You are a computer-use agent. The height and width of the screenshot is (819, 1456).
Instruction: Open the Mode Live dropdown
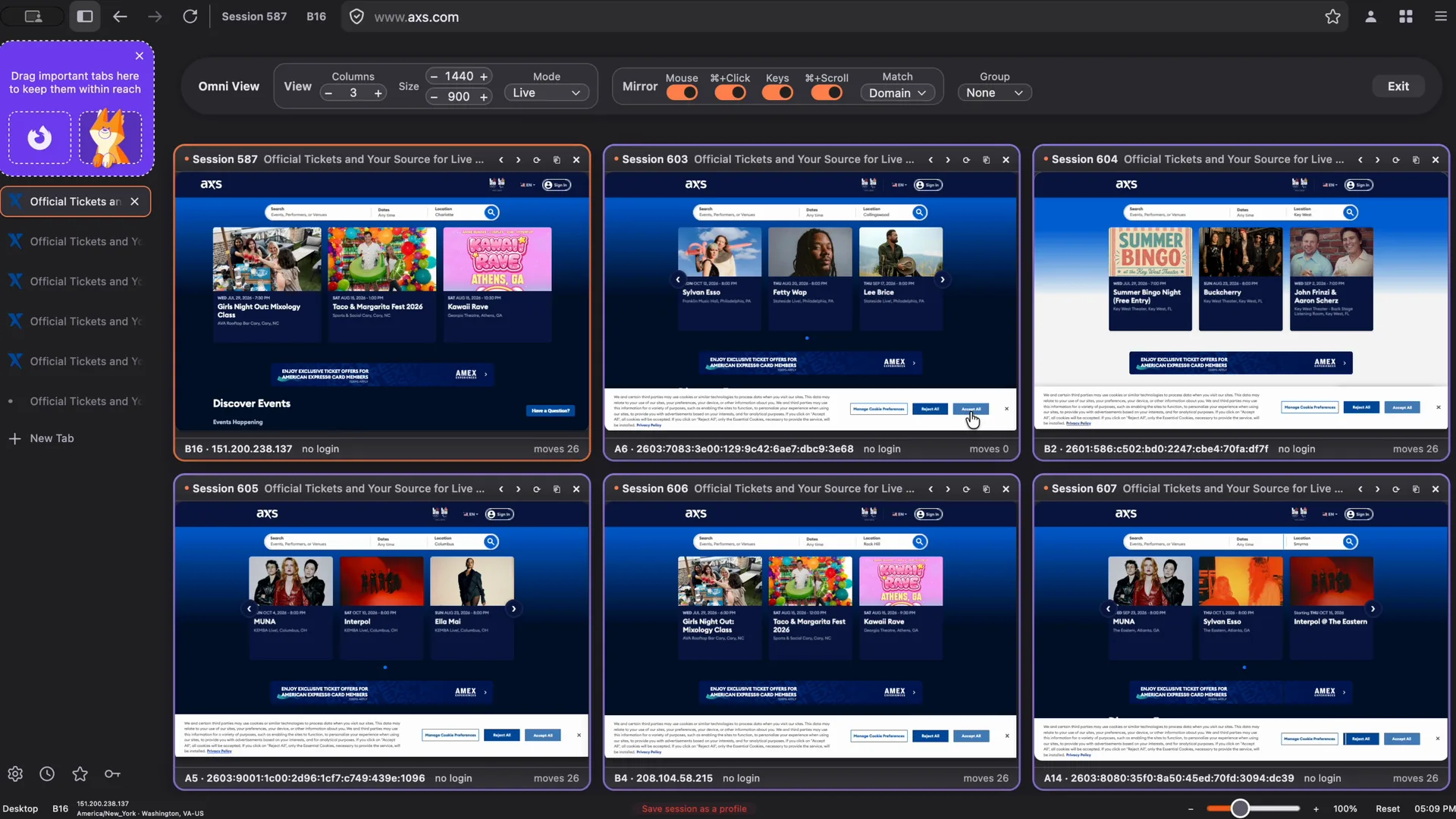point(546,93)
